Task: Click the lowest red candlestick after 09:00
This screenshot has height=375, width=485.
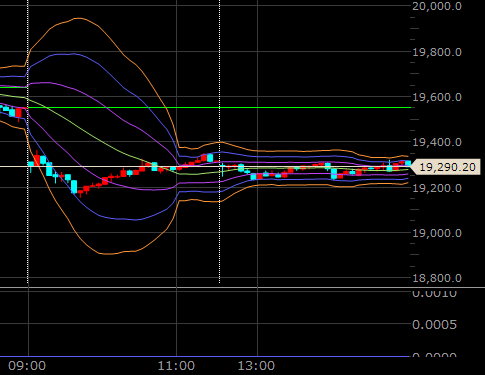Action: point(80,193)
